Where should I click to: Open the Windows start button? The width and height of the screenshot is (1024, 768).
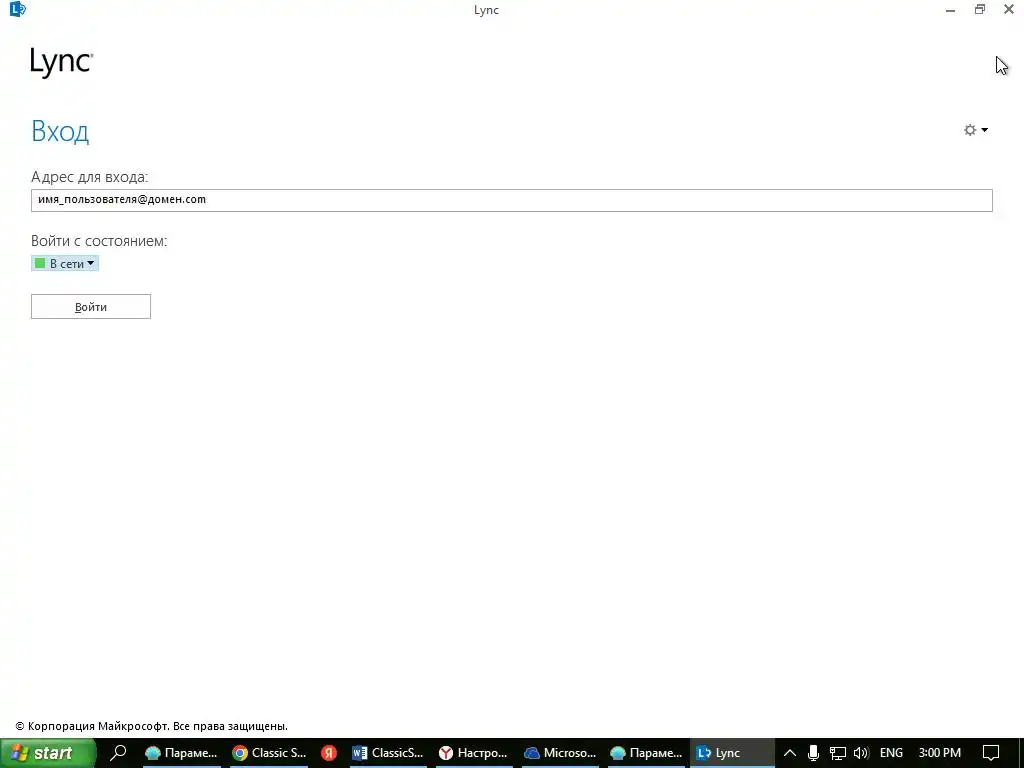tap(48, 753)
